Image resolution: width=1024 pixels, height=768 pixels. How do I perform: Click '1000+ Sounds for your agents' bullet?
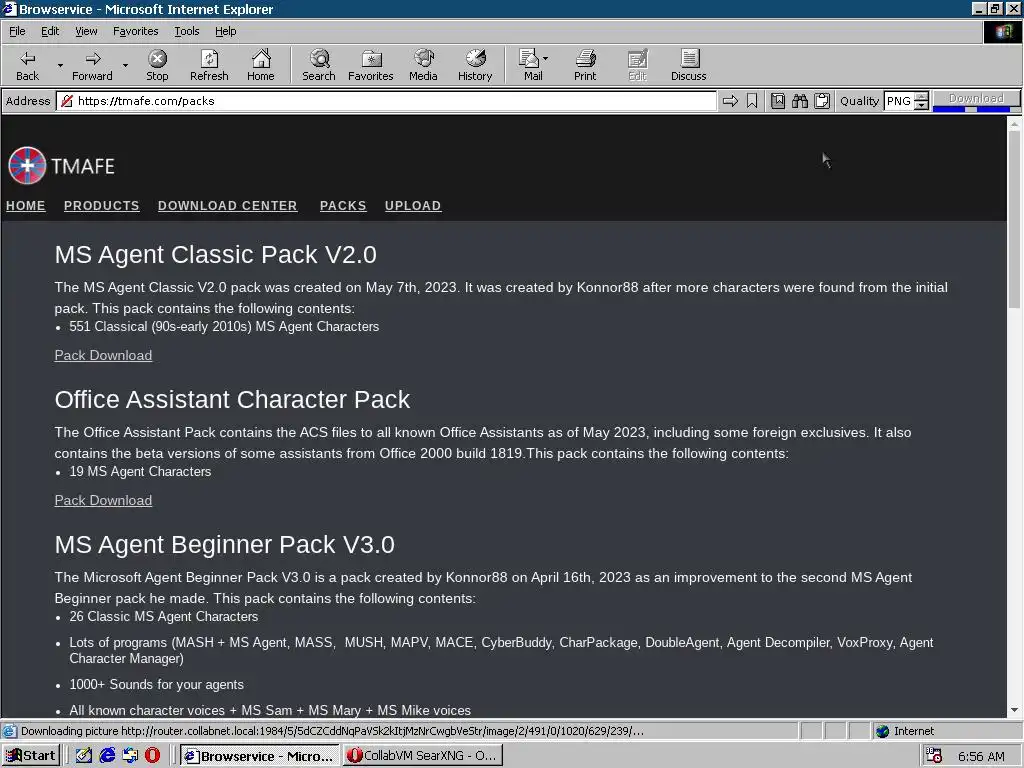tap(156, 684)
